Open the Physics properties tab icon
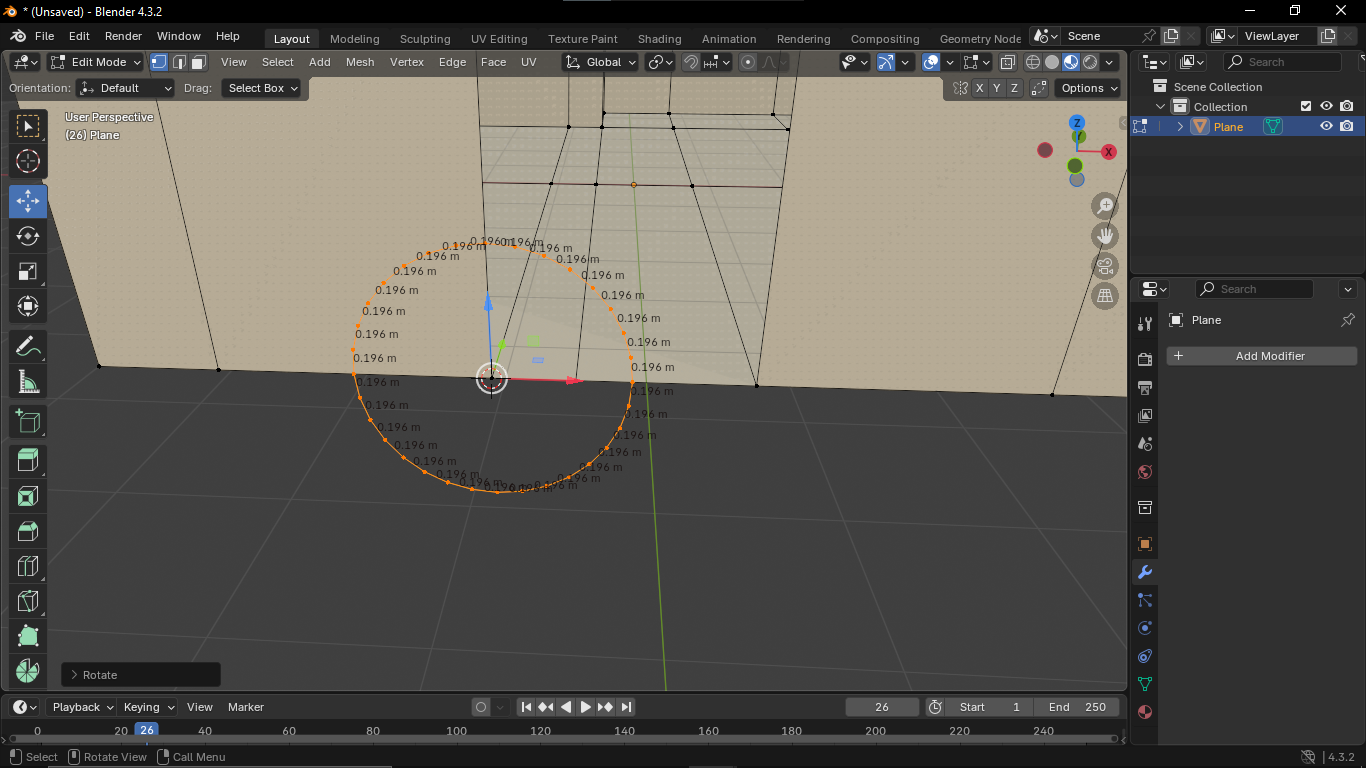1366x768 pixels. [1145, 628]
